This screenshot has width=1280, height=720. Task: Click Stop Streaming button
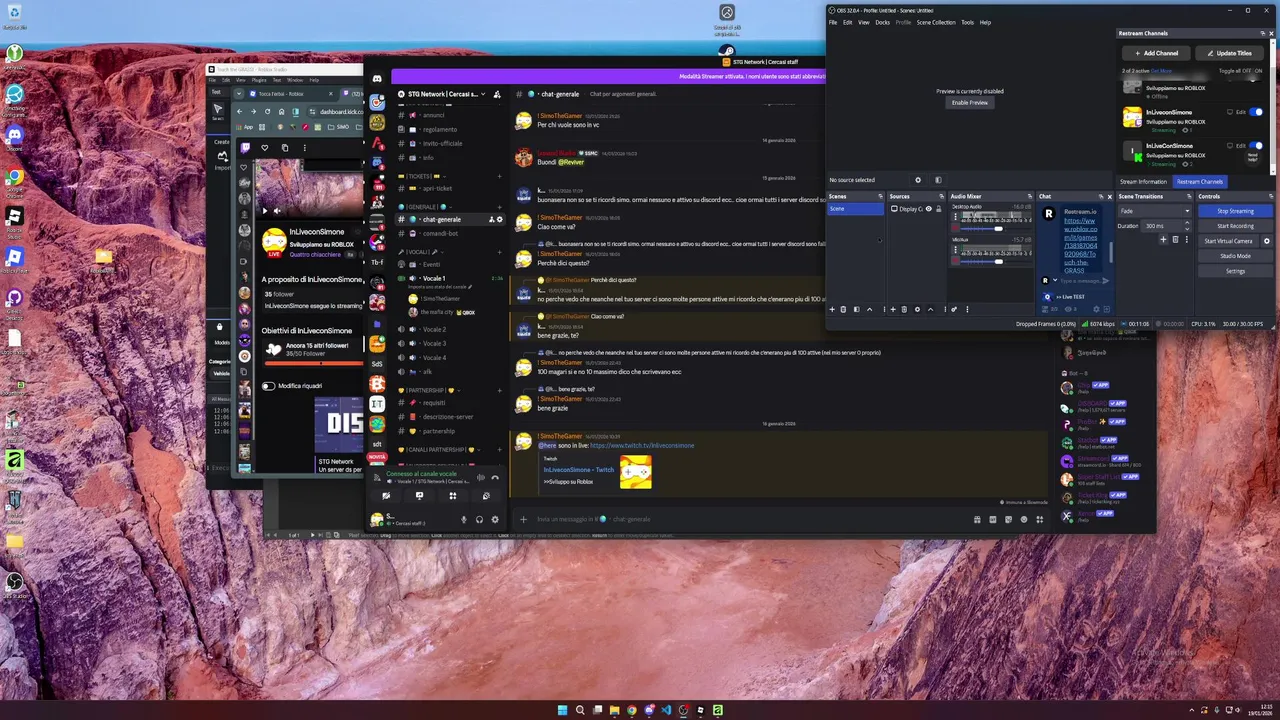pyautogui.click(x=1235, y=211)
